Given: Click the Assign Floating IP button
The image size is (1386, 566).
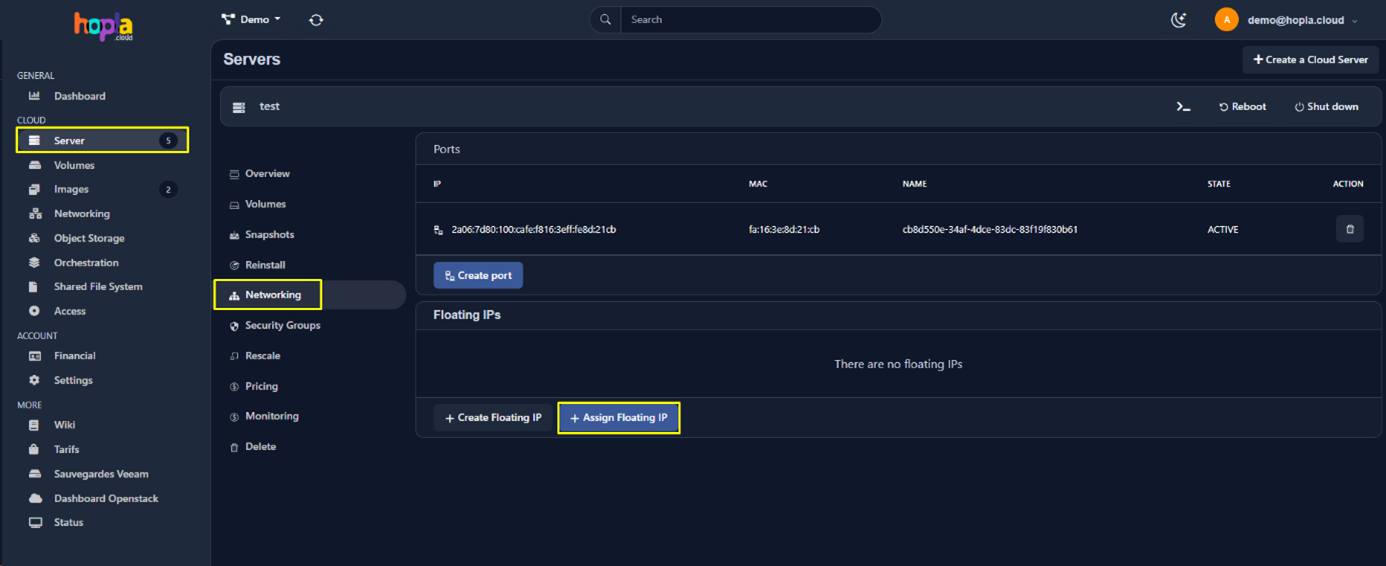Looking at the screenshot, I should (619, 418).
